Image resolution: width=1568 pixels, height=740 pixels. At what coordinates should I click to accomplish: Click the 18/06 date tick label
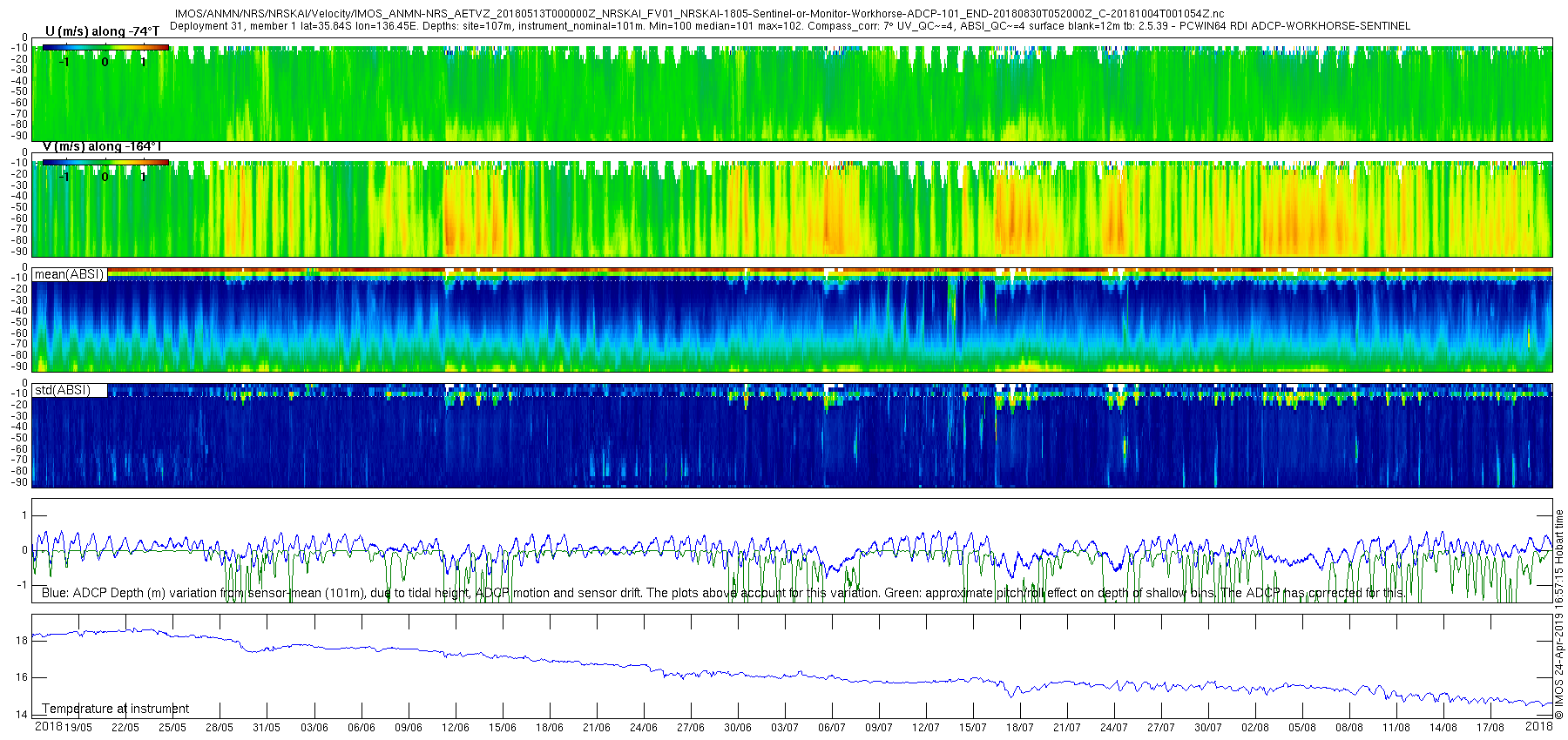click(x=550, y=727)
